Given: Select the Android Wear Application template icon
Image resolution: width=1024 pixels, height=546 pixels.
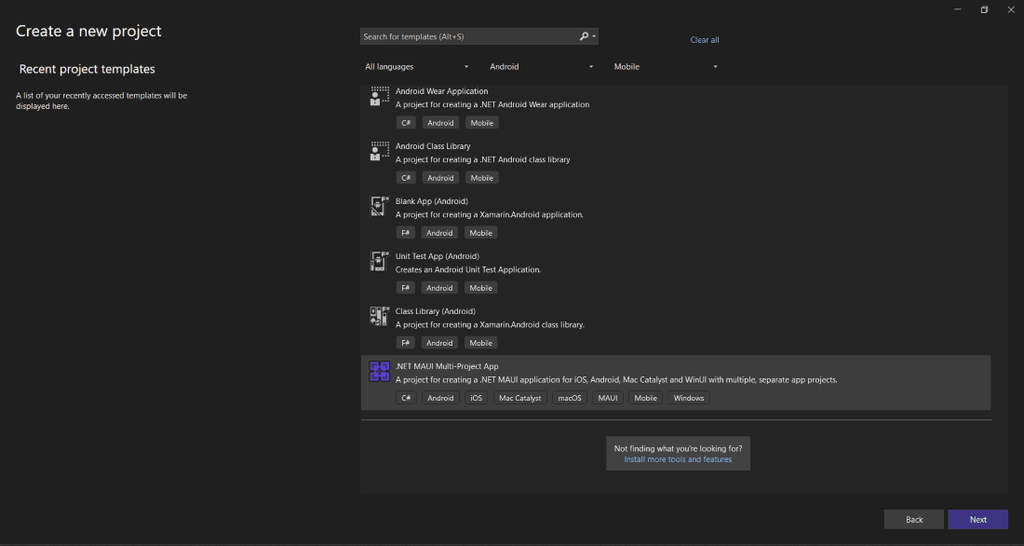Looking at the screenshot, I should [379, 96].
